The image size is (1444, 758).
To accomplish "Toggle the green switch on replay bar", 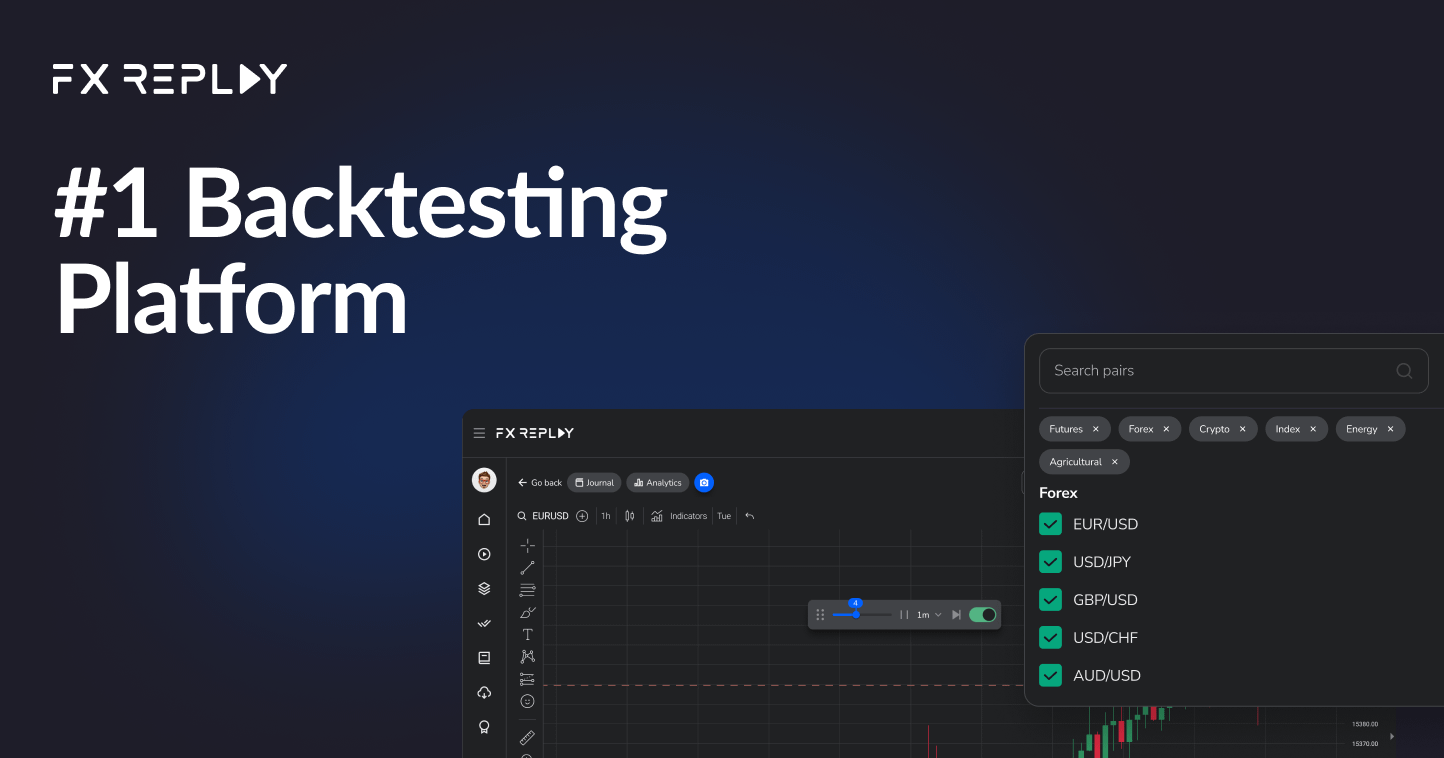I will coord(982,615).
